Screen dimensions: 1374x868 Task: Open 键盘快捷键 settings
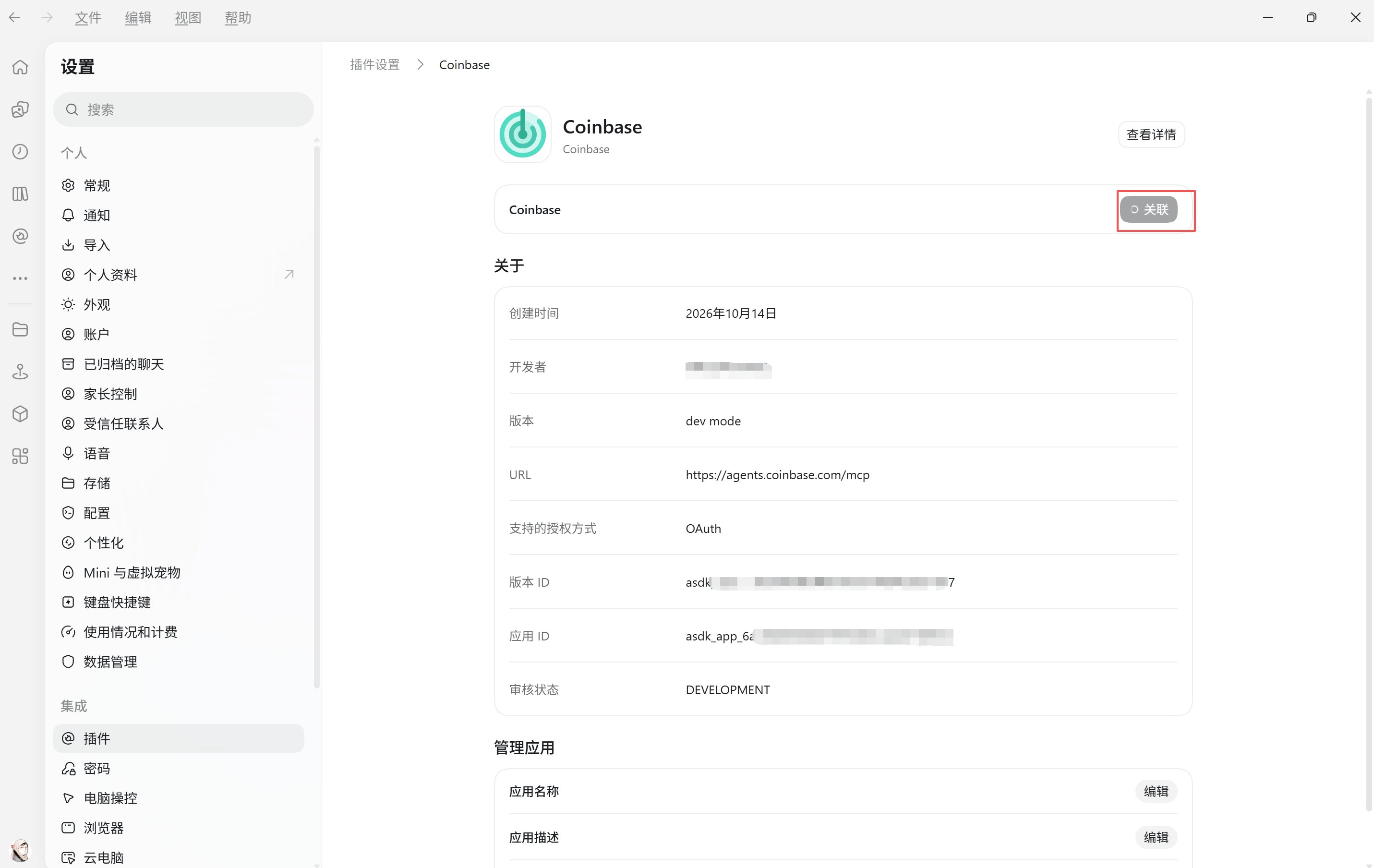pos(179,602)
